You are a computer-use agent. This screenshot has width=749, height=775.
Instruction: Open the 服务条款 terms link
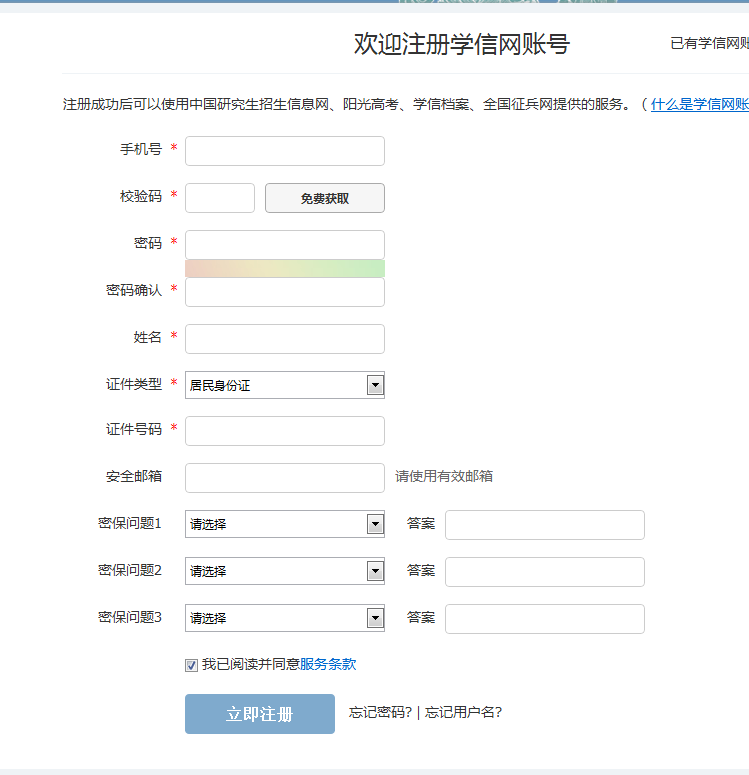pyautogui.click(x=328, y=664)
